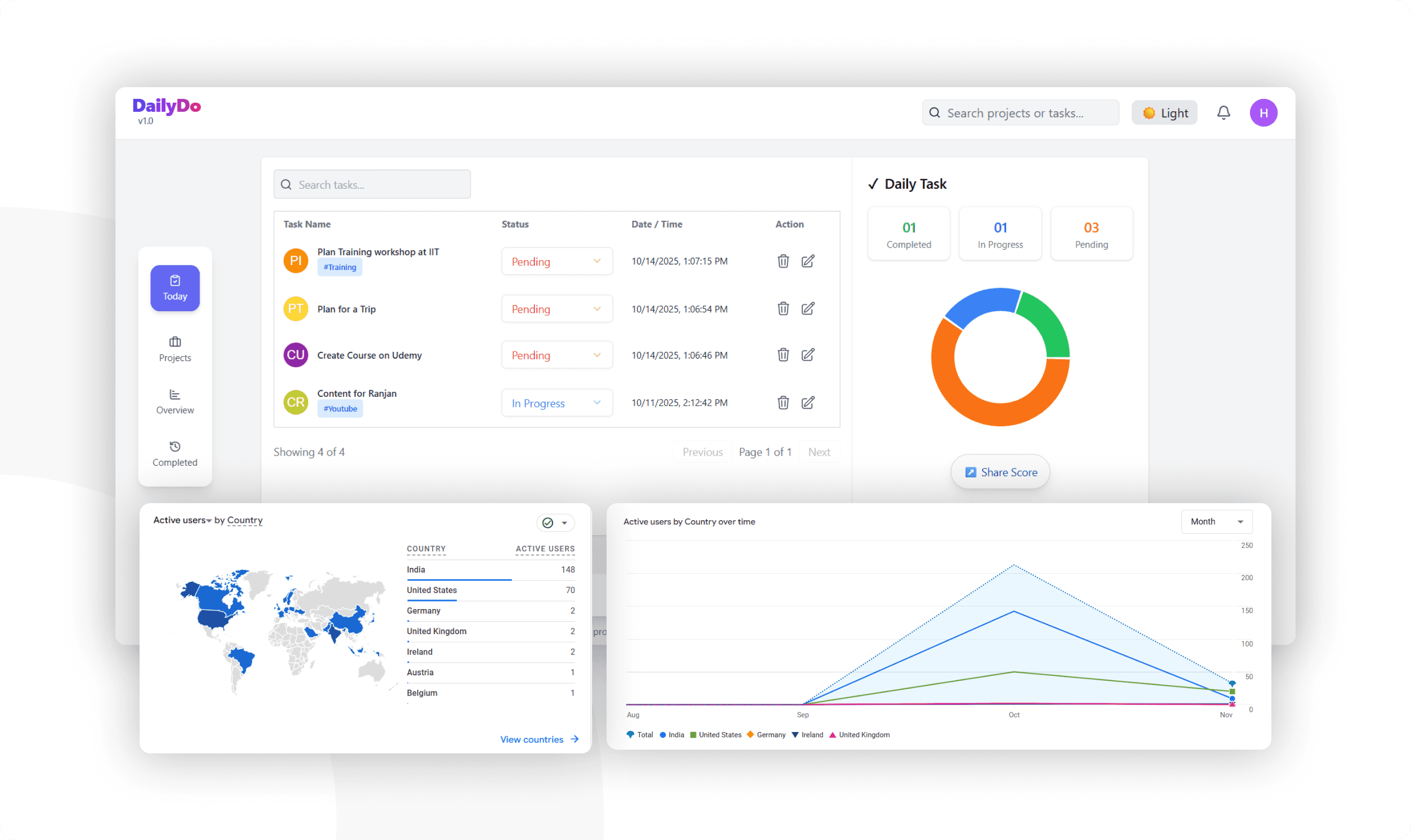Open the Completed sidebar tab
This screenshot has height=840, width=1411.
pos(175,454)
